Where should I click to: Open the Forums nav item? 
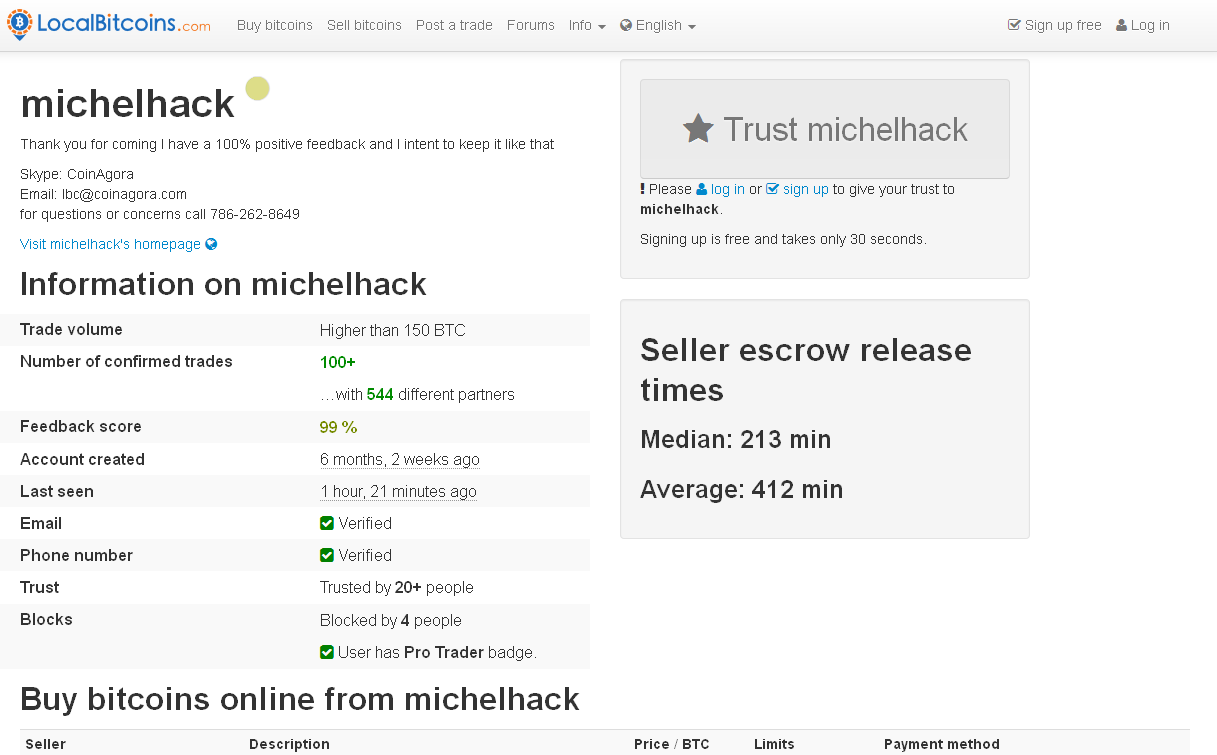click(531, 25)
